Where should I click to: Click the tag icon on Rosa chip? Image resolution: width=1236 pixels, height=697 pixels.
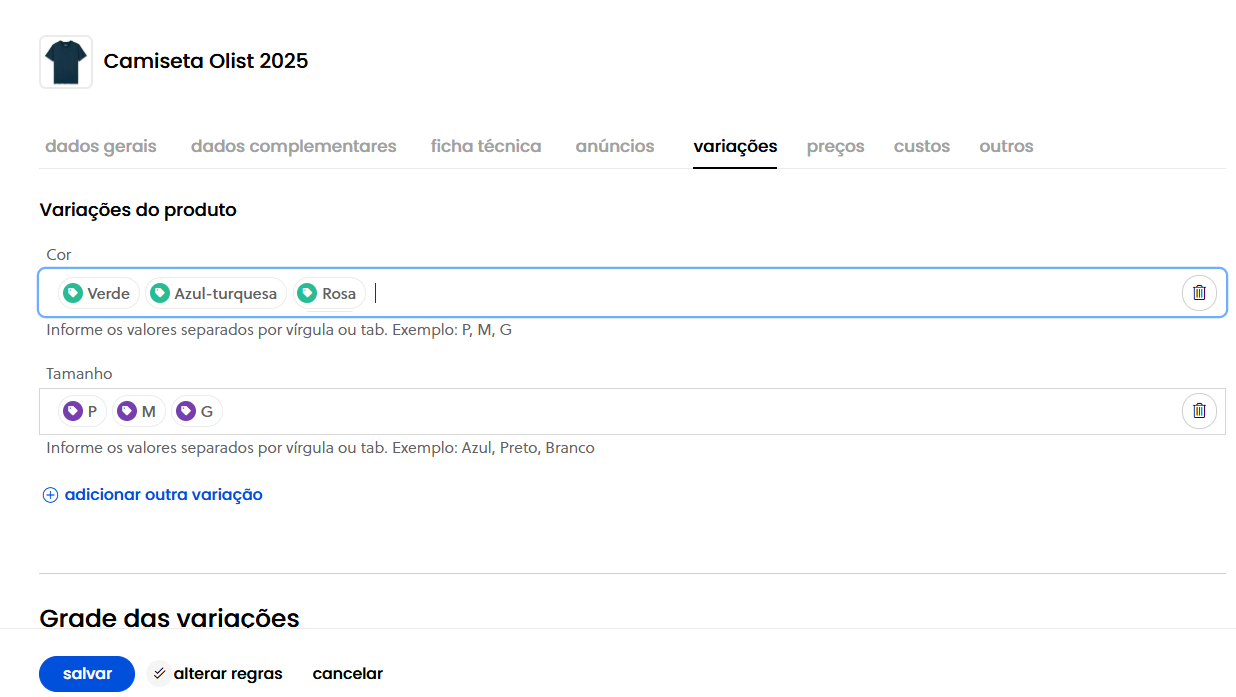(x=308, y=293)
